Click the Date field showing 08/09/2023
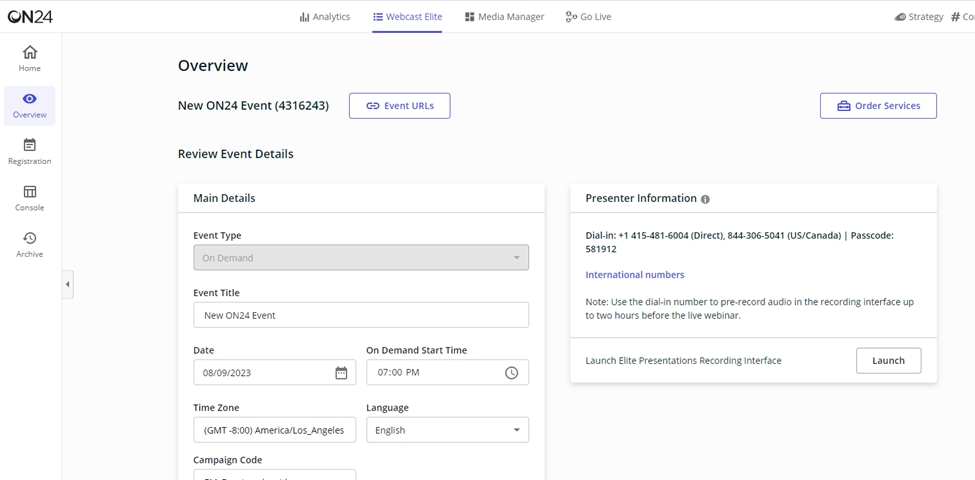Viewport: 975px width, 480px height. click(275, 372)
